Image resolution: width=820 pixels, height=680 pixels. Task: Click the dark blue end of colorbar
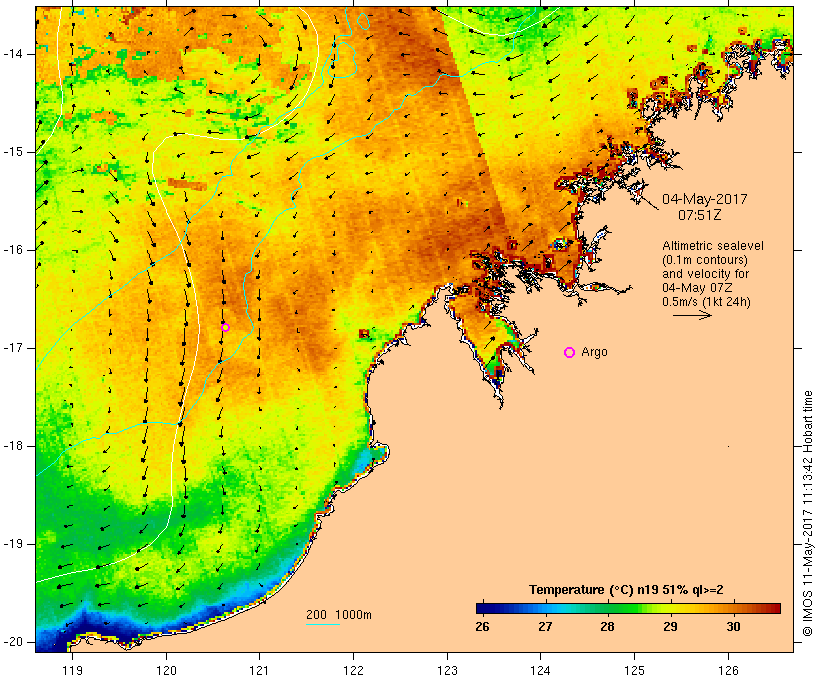click(482, 608)
